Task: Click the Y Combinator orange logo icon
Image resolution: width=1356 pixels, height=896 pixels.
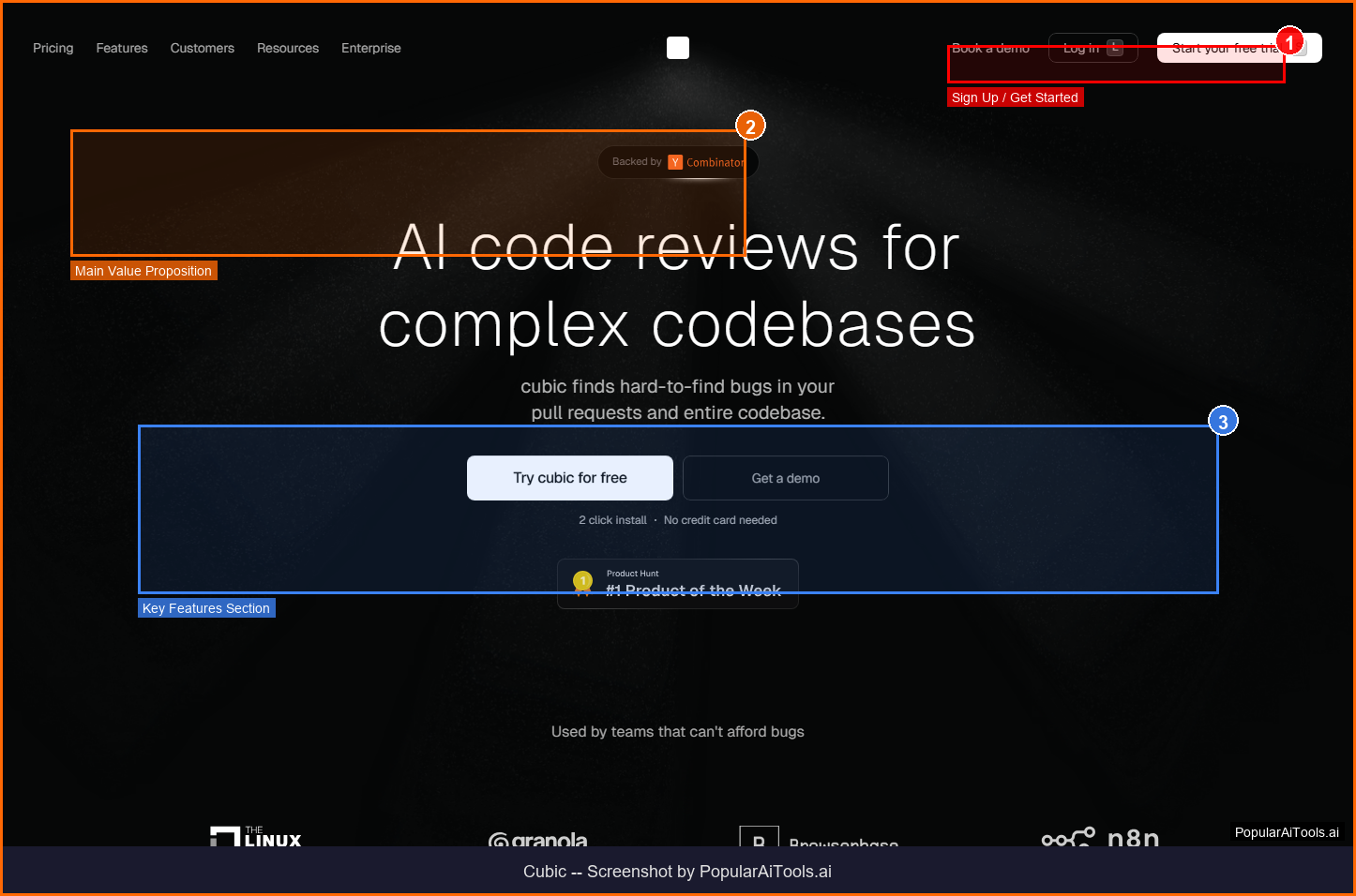Action: point(675,162)
